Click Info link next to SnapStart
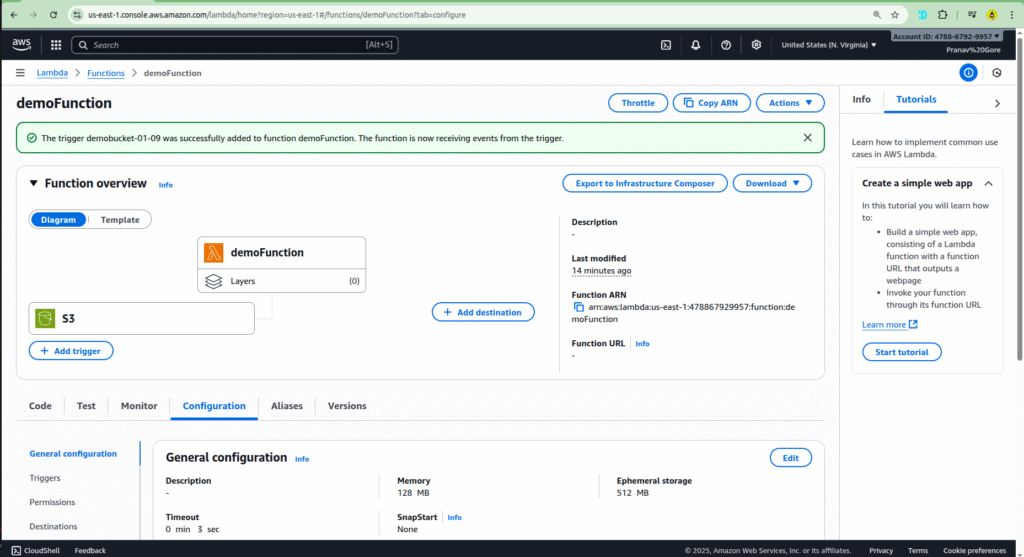The width and height of the screenshot is (1024, 557). pos(455,517)
